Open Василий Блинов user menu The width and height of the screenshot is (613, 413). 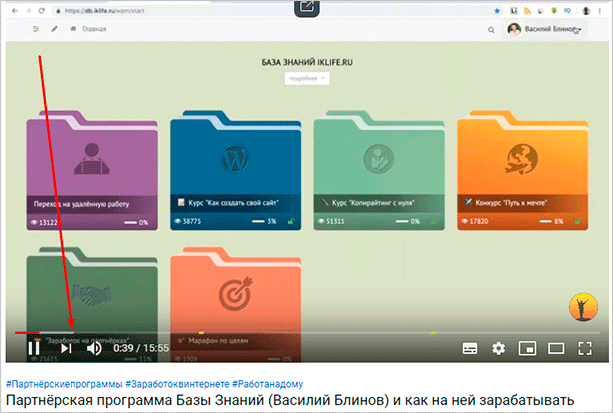pos(545,29)
